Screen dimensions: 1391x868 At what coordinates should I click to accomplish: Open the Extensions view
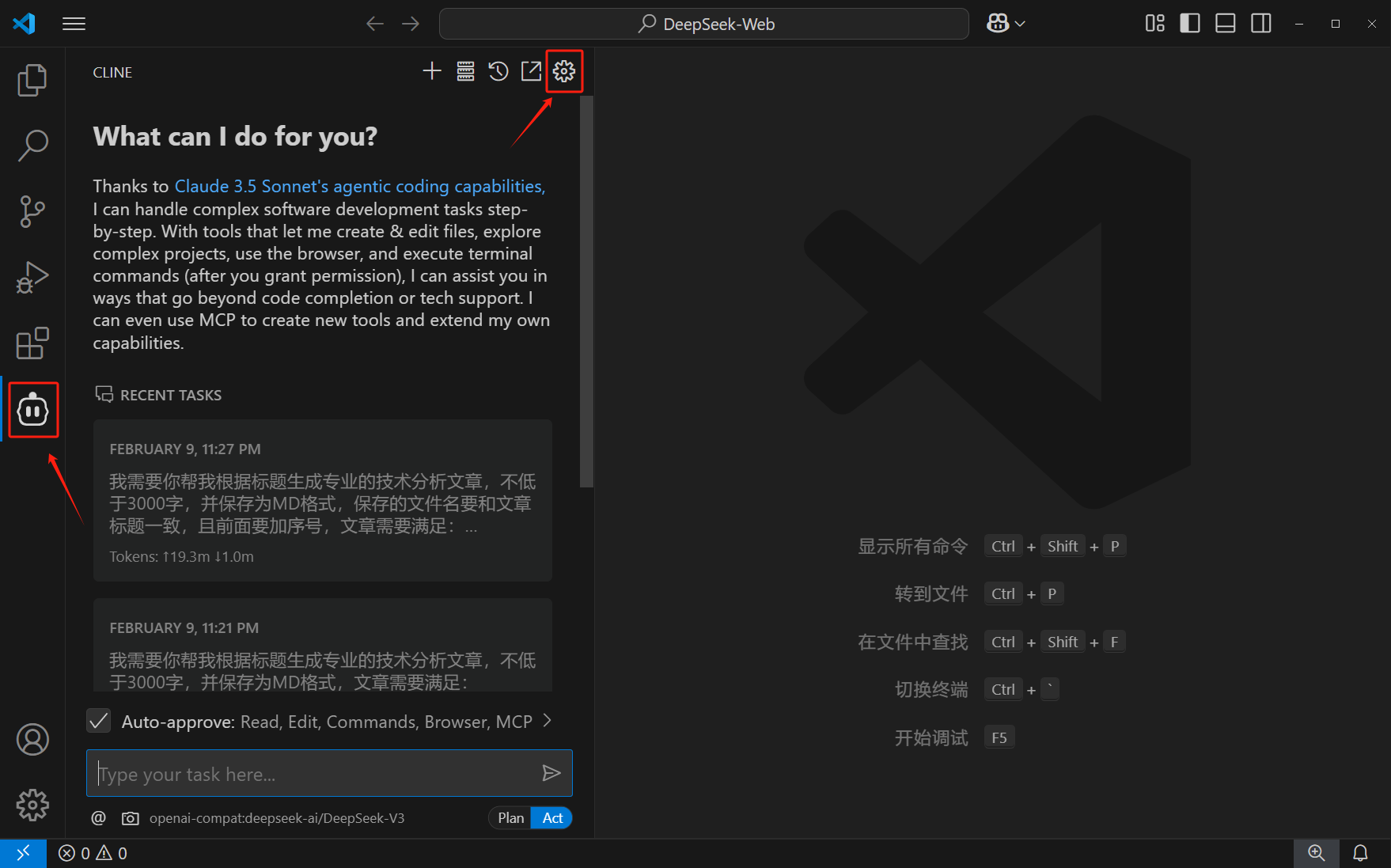32,343
